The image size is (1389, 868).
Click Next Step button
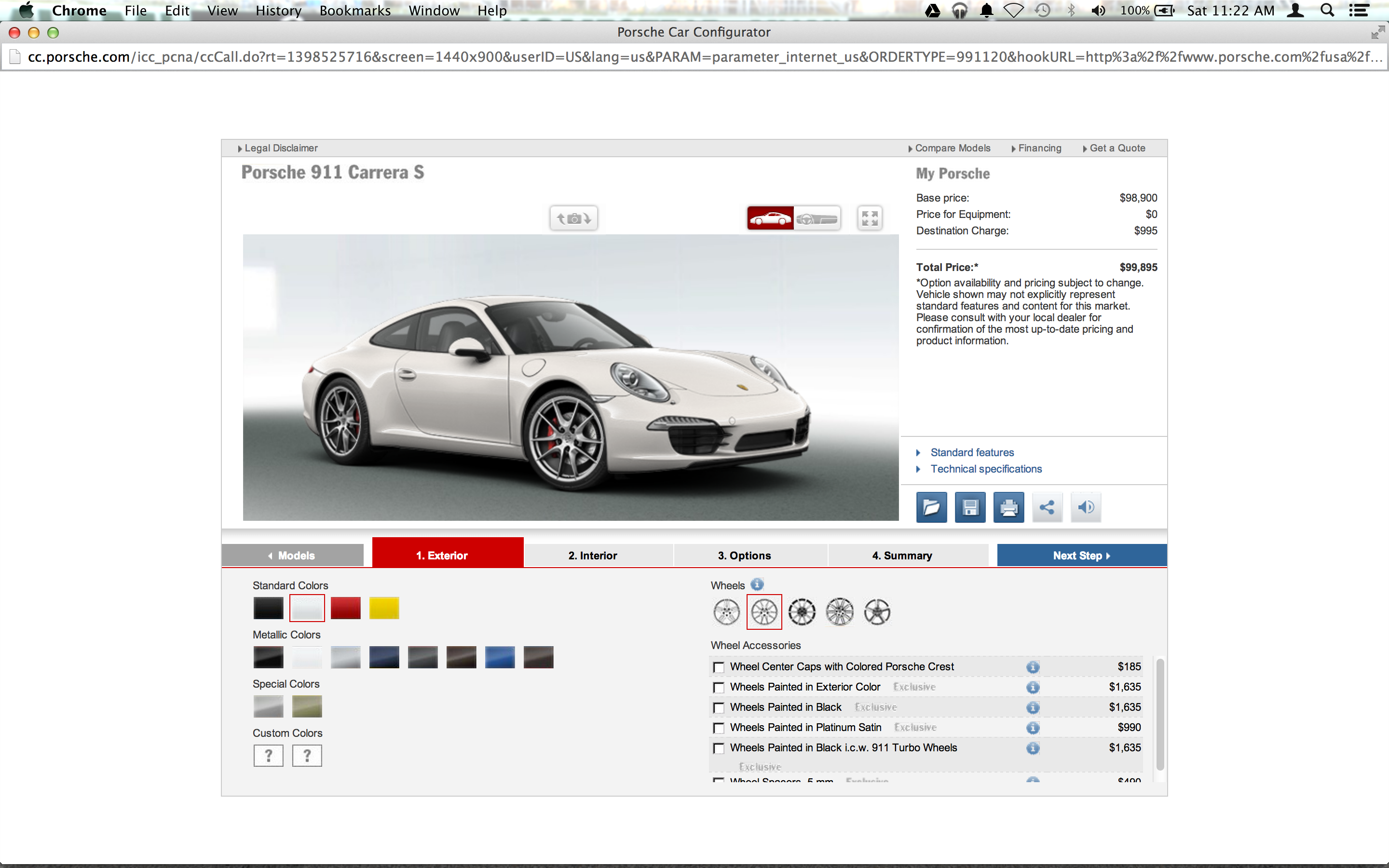pos(1081,555)
